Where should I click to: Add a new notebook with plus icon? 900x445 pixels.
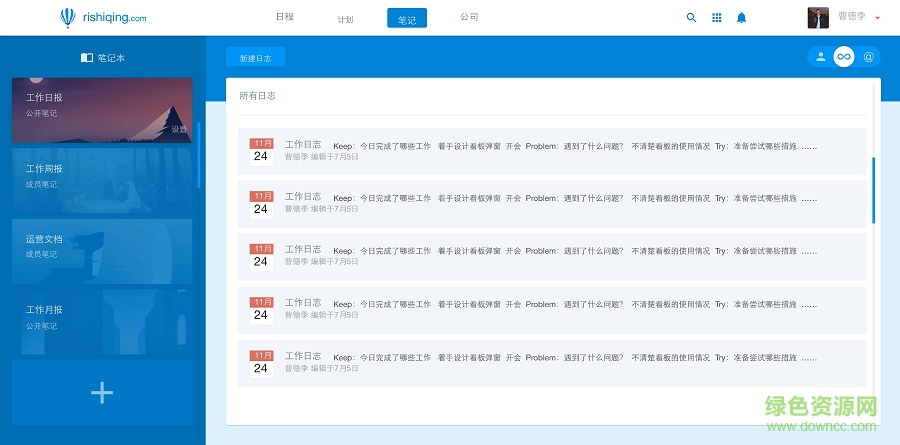102,393
